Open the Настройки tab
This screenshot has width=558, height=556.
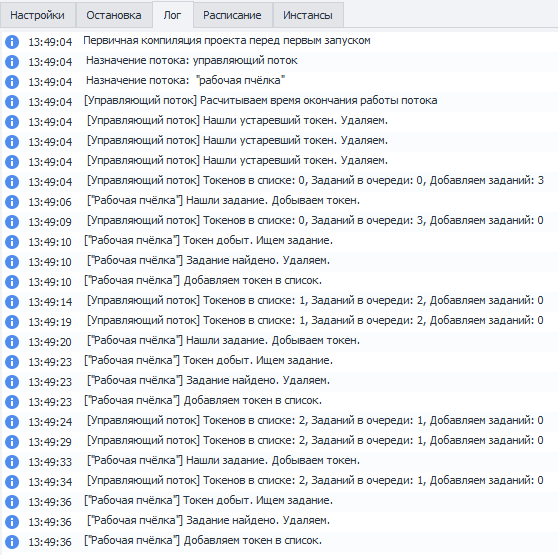[x=37, y=15]
